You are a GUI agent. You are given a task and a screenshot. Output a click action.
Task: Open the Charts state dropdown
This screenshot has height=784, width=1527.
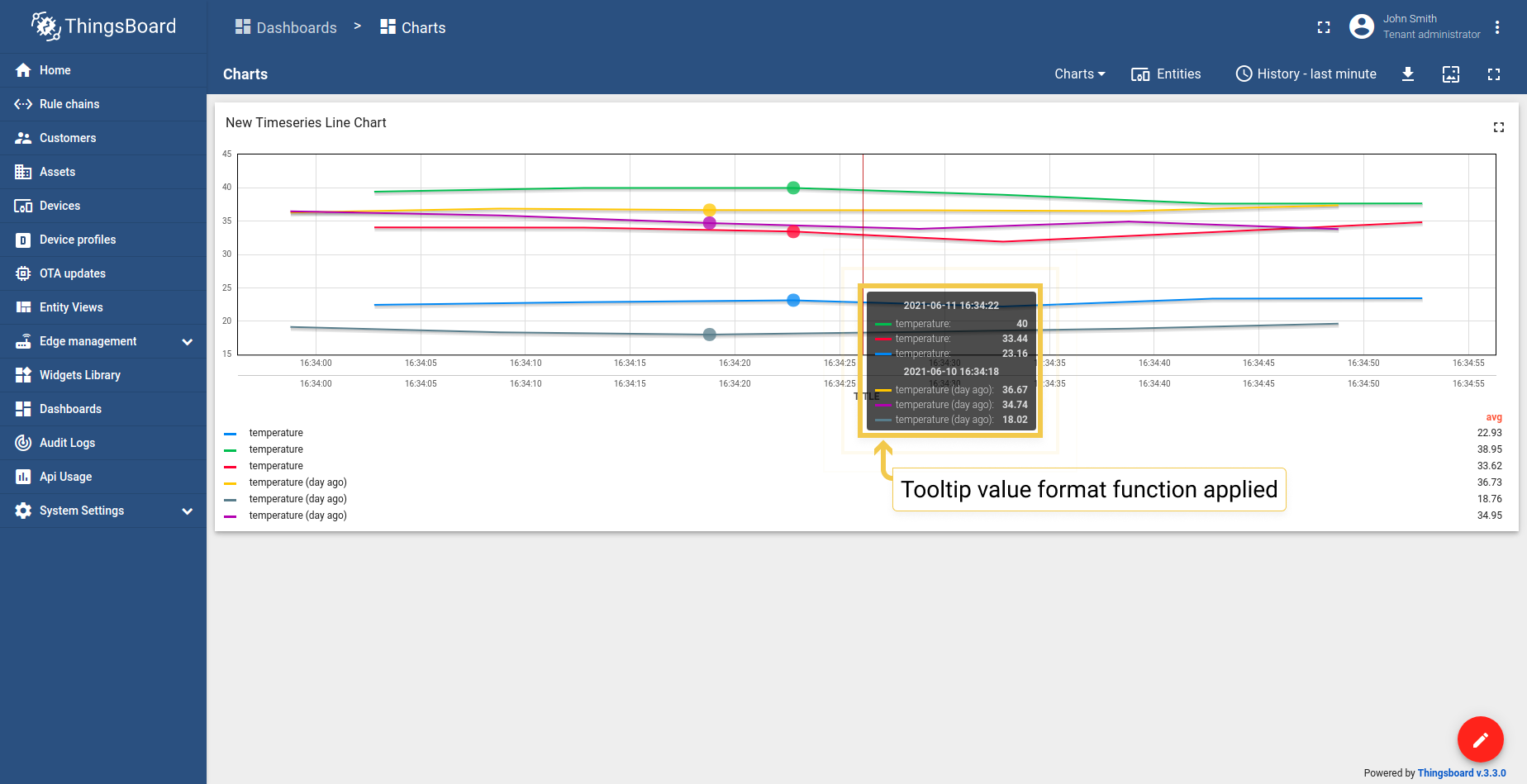click(x=1079, y=74)
